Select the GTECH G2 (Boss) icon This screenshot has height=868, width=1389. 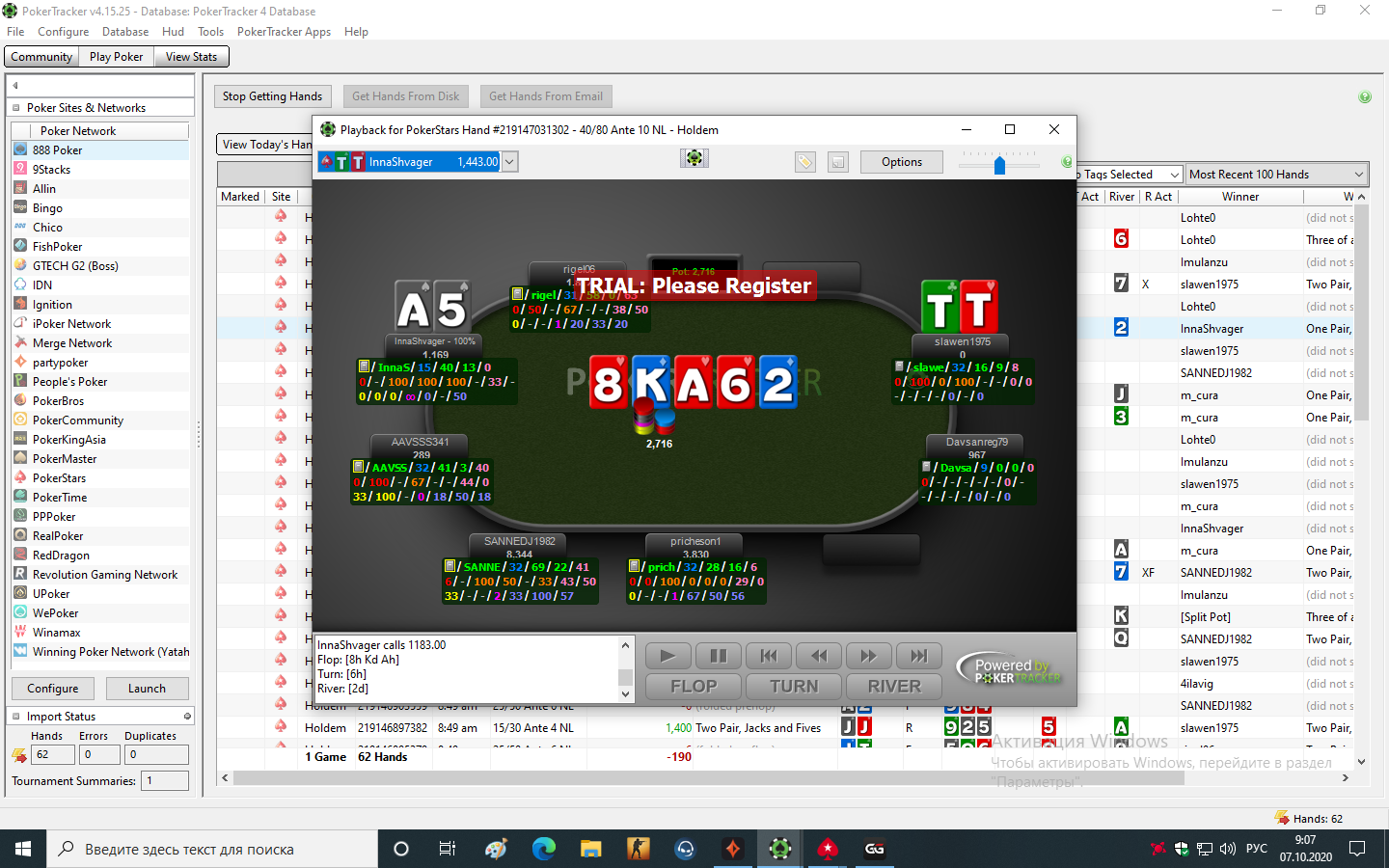click(x=20, y=265)
